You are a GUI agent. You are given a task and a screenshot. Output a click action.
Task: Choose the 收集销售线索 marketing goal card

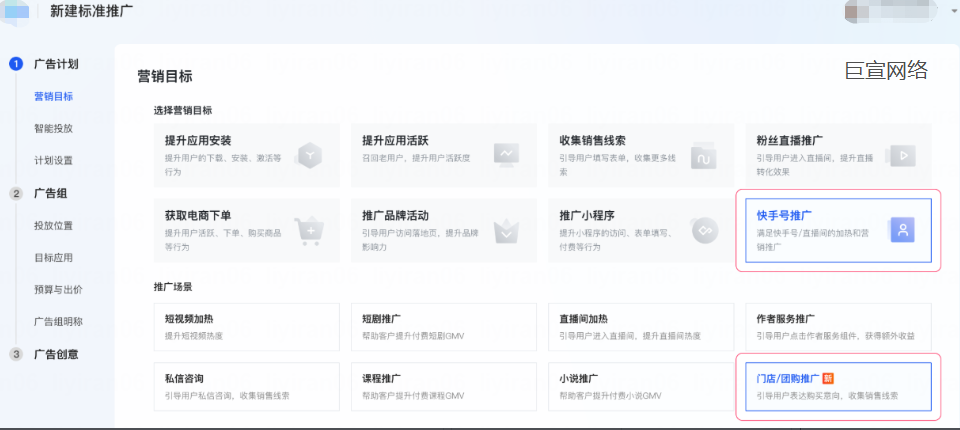coord(641,155)
